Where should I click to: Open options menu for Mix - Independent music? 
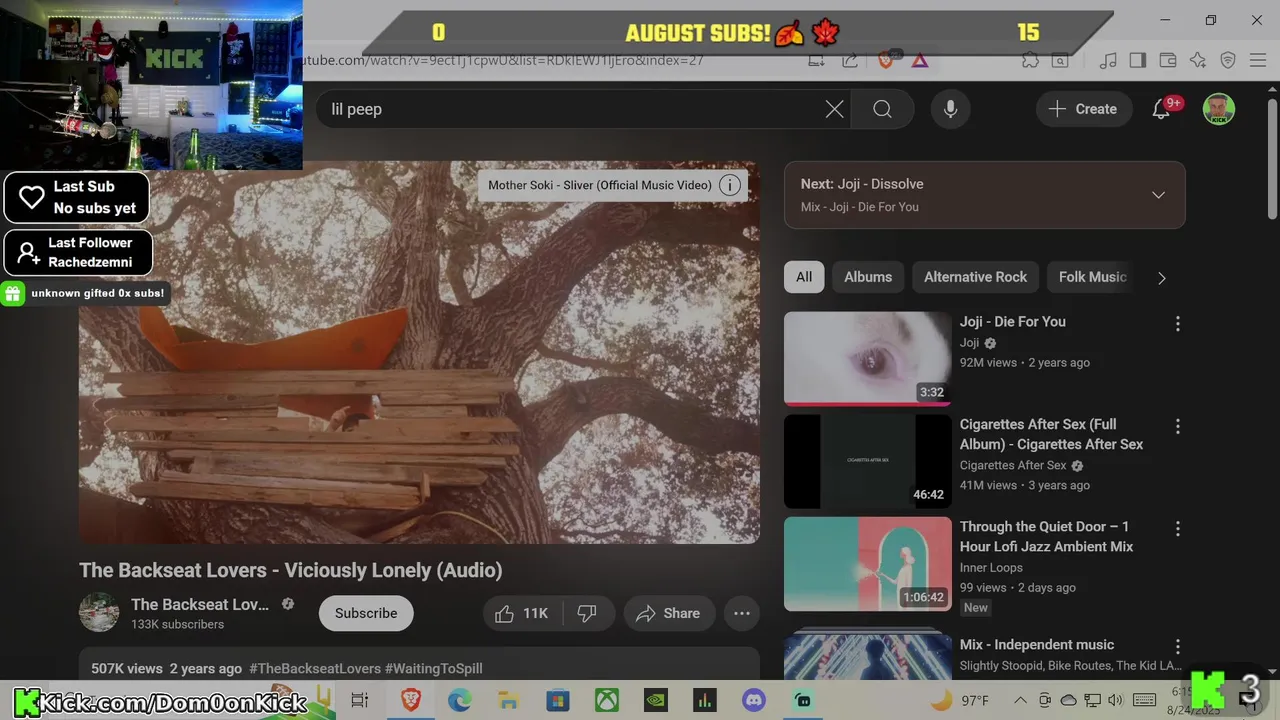point(1177,647)
